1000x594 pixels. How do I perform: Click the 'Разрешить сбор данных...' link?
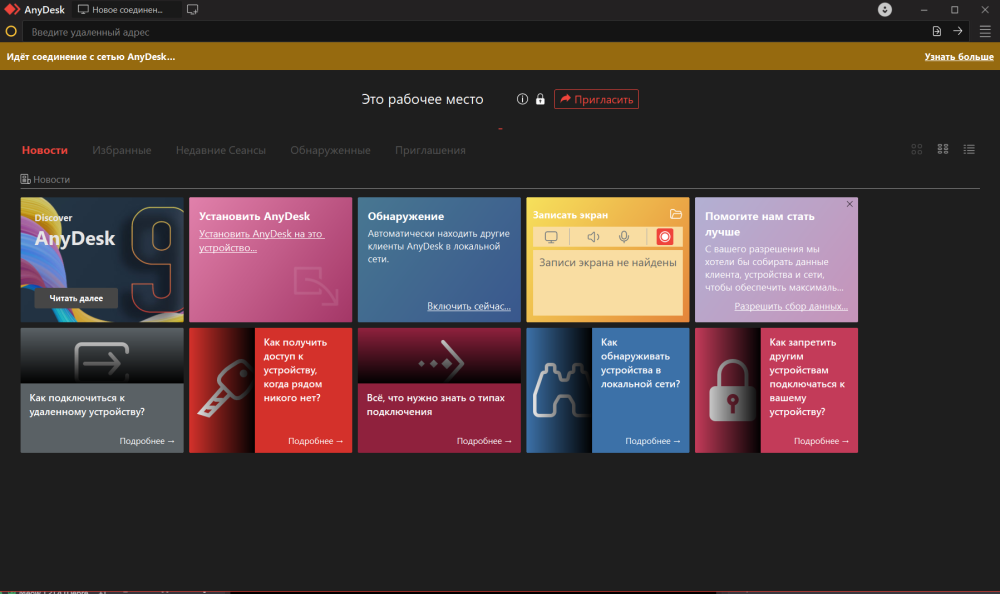pos(791,306)
